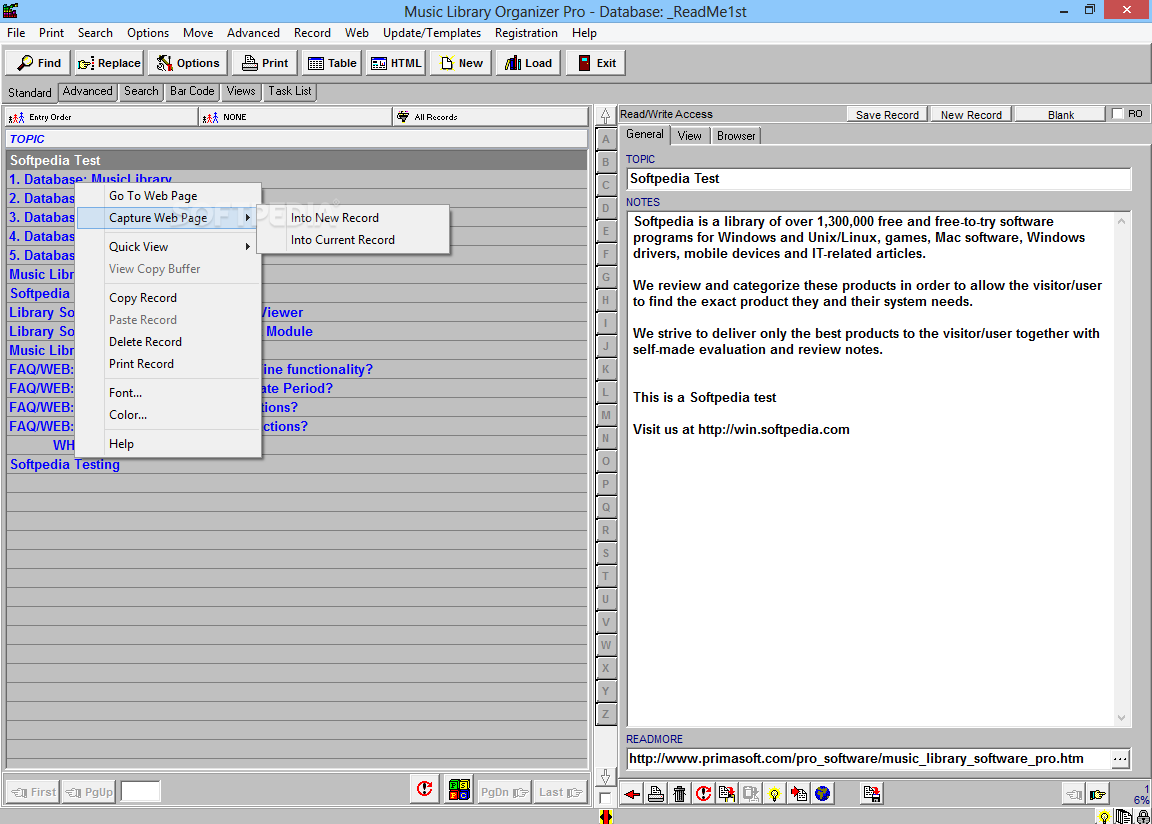Switch to the View tab in the record panel
1152x824 pixels.
tap(689, 136)
